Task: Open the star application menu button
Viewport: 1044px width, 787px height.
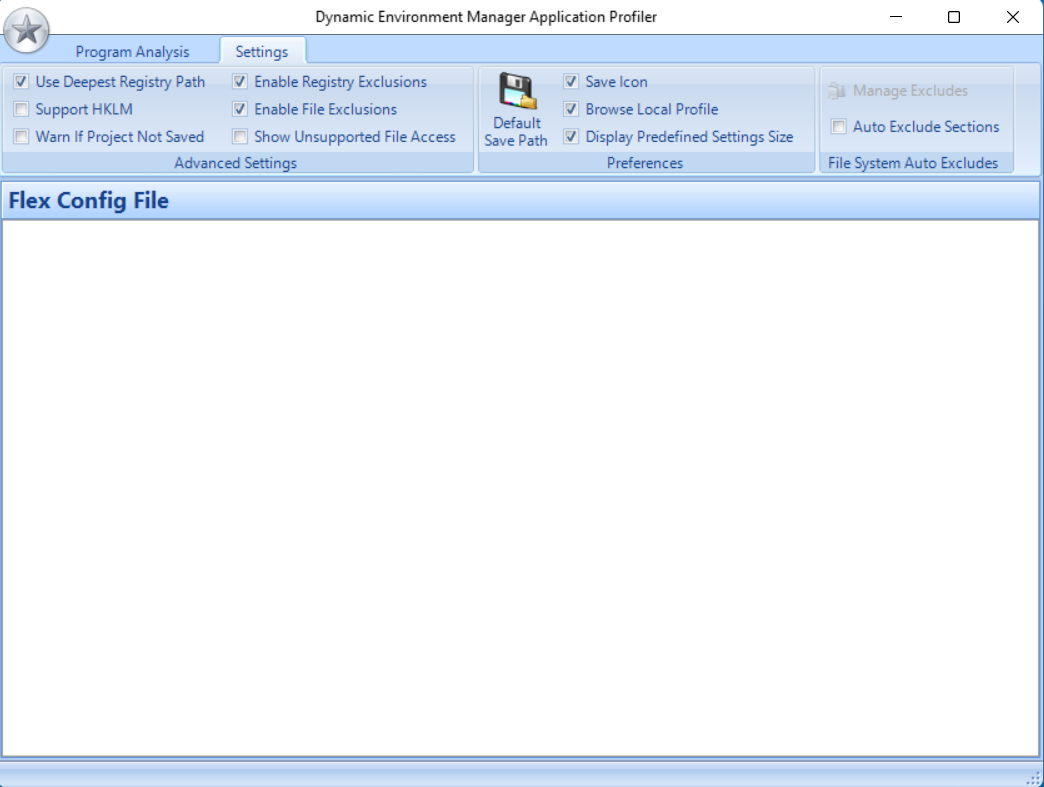Action: (x=27, y=31)
